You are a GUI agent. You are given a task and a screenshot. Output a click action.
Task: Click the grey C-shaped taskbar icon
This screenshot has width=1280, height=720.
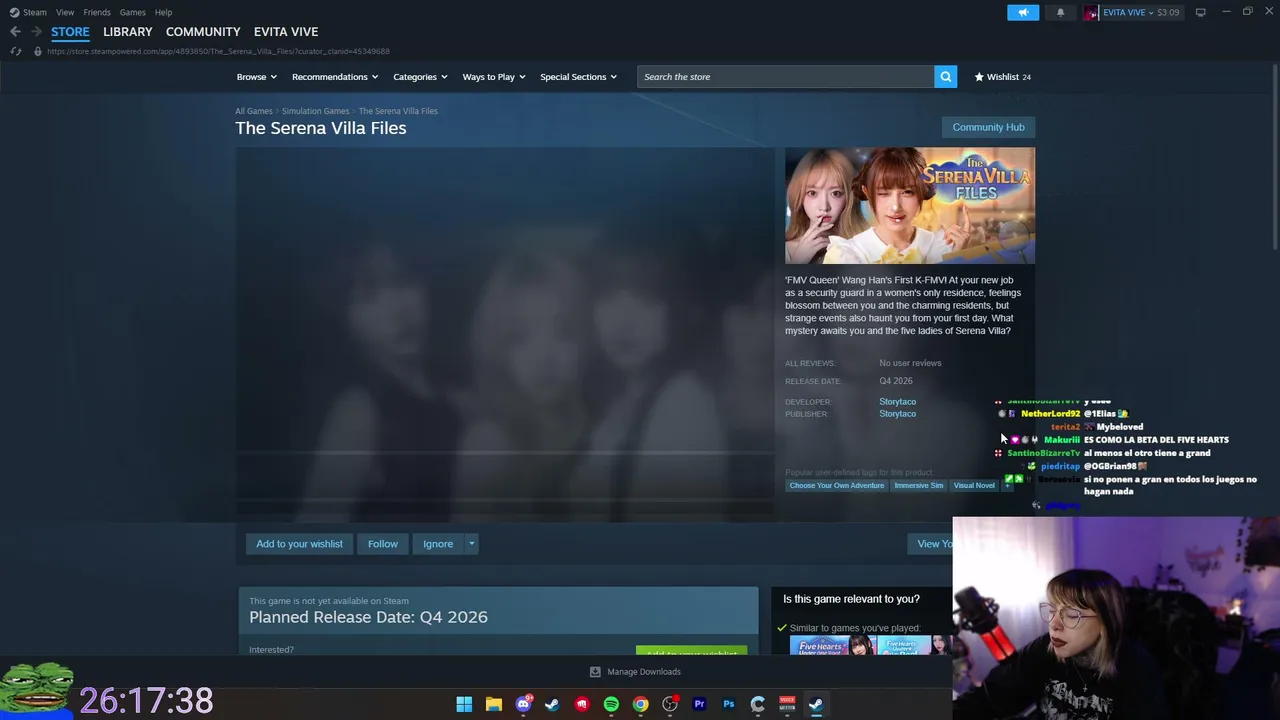click(758, 704)
